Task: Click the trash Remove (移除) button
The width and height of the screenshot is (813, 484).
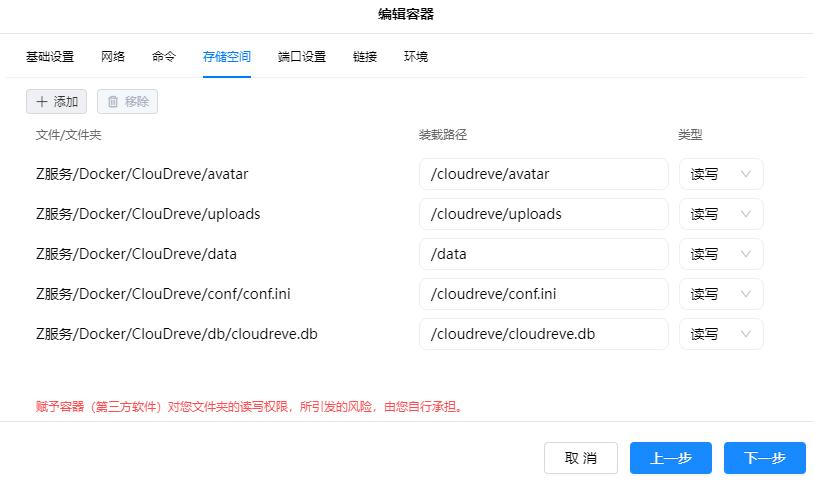Action: [127, 101]
